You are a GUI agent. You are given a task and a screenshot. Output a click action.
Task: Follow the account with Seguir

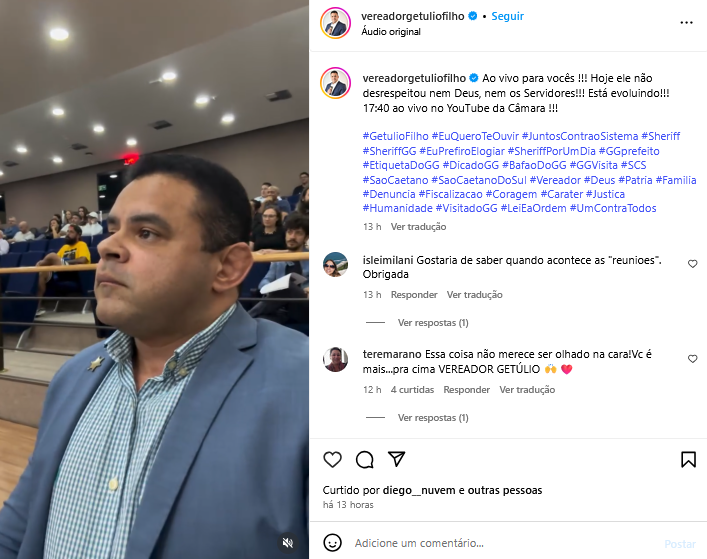[x=507, y=16]
